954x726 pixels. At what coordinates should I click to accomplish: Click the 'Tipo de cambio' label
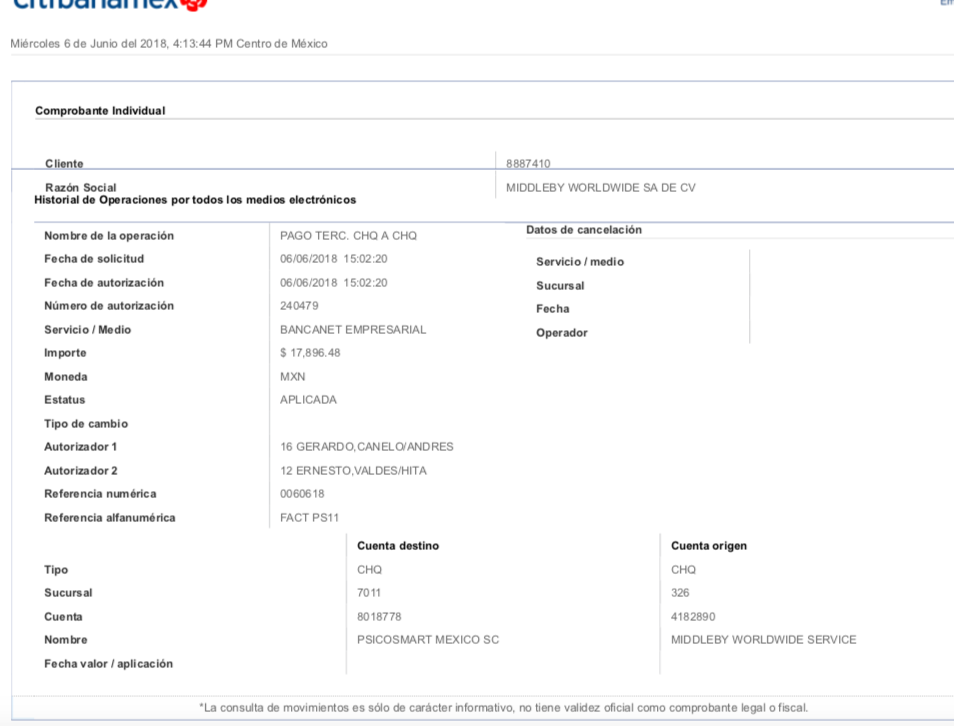tap(86, 424)
